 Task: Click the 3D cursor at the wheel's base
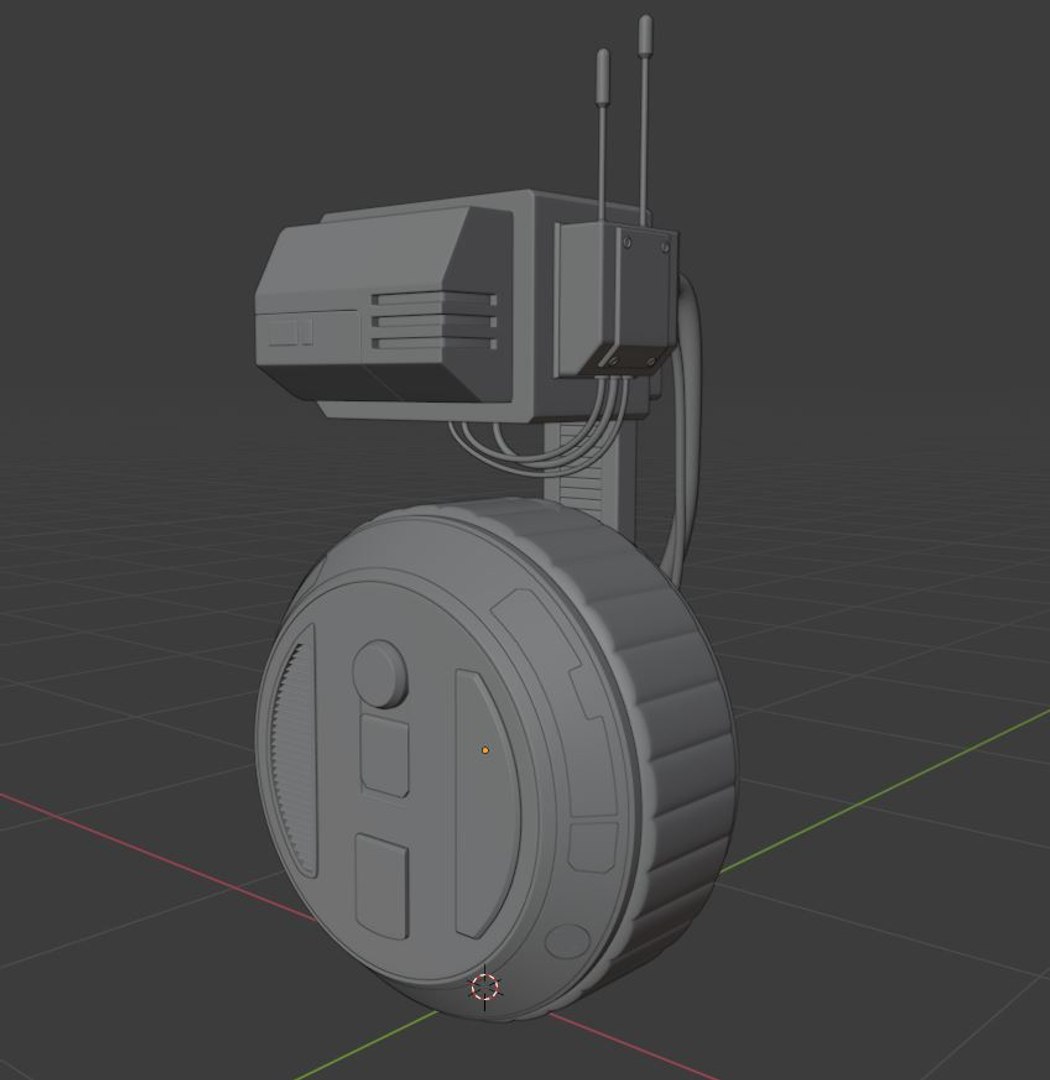tap(484, 988)
